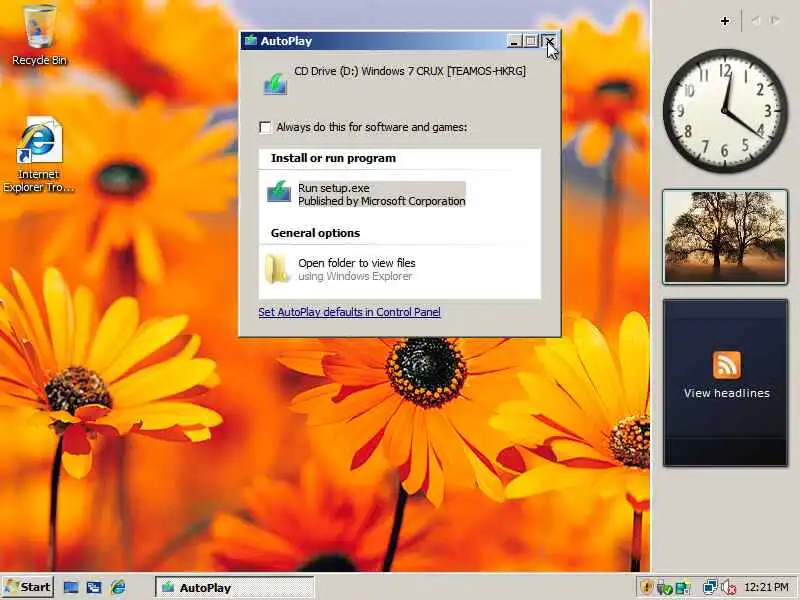Click the tray icon left of network
Viewport: 800px width, 600px height.
pos(683,587)
